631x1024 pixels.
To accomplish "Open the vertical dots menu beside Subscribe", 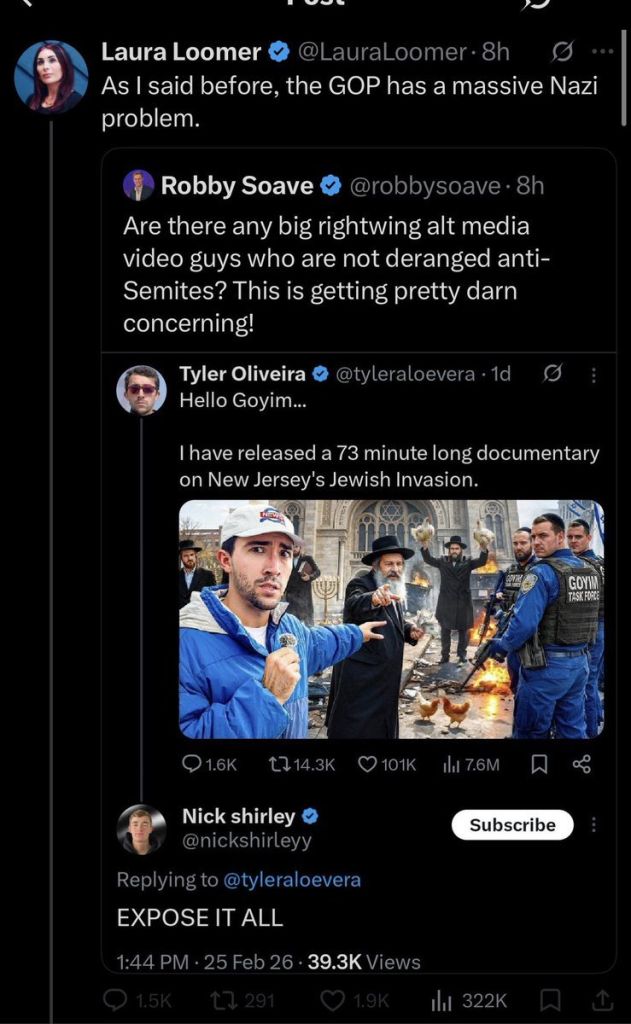I will pos(595,825).
